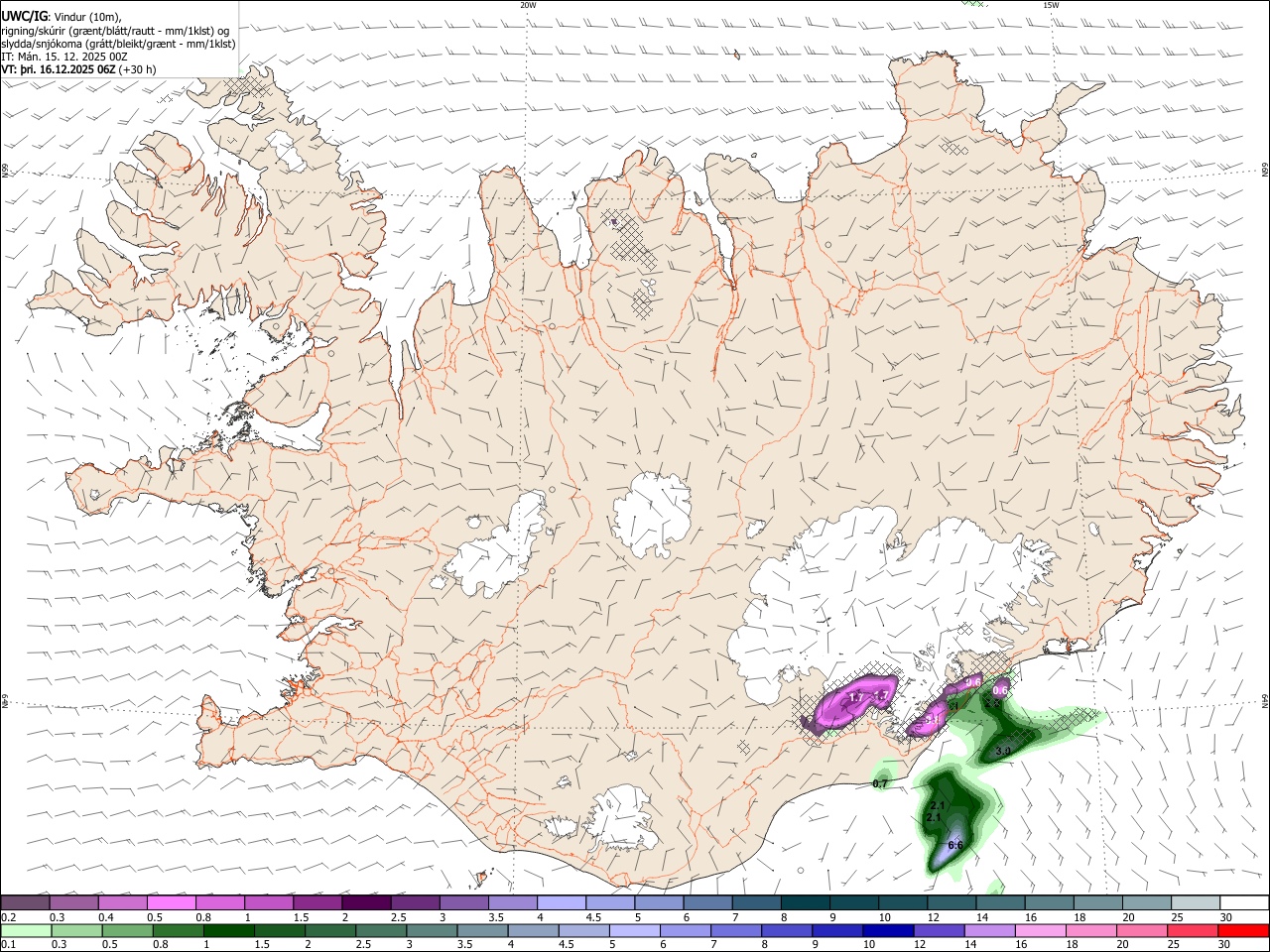Click the lavender 14 swatch, lower scale

[x=989, y=931]
